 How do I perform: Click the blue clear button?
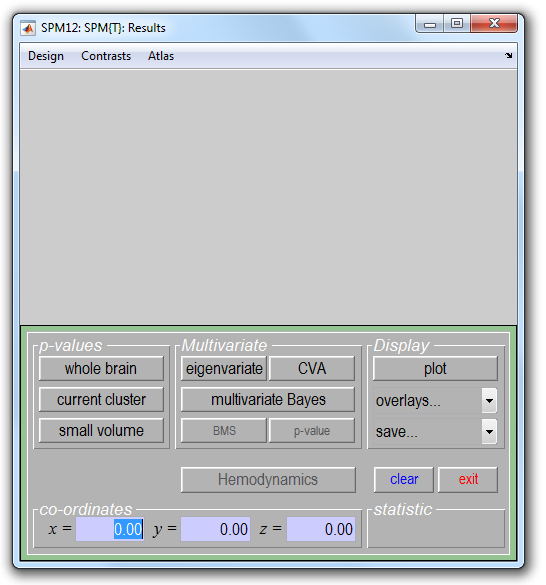(x=404, y=479)
